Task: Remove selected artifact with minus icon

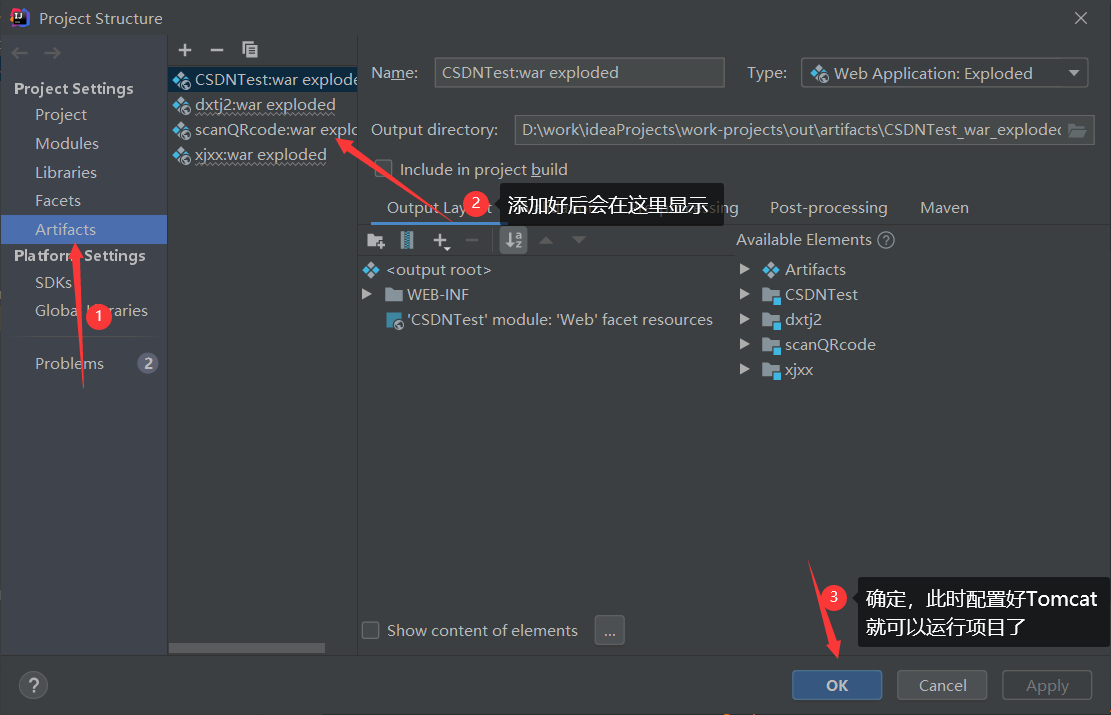Action: coord(217,50)
